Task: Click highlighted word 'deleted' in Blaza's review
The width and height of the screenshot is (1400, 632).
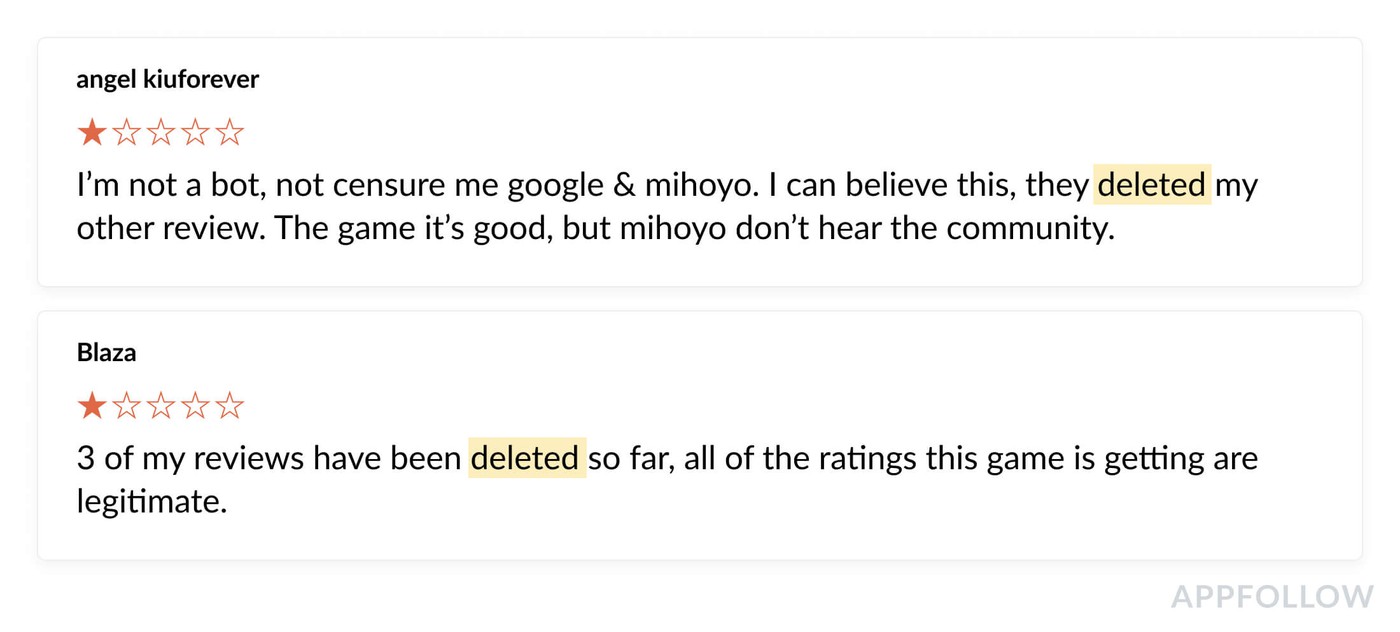Action: 526,458
